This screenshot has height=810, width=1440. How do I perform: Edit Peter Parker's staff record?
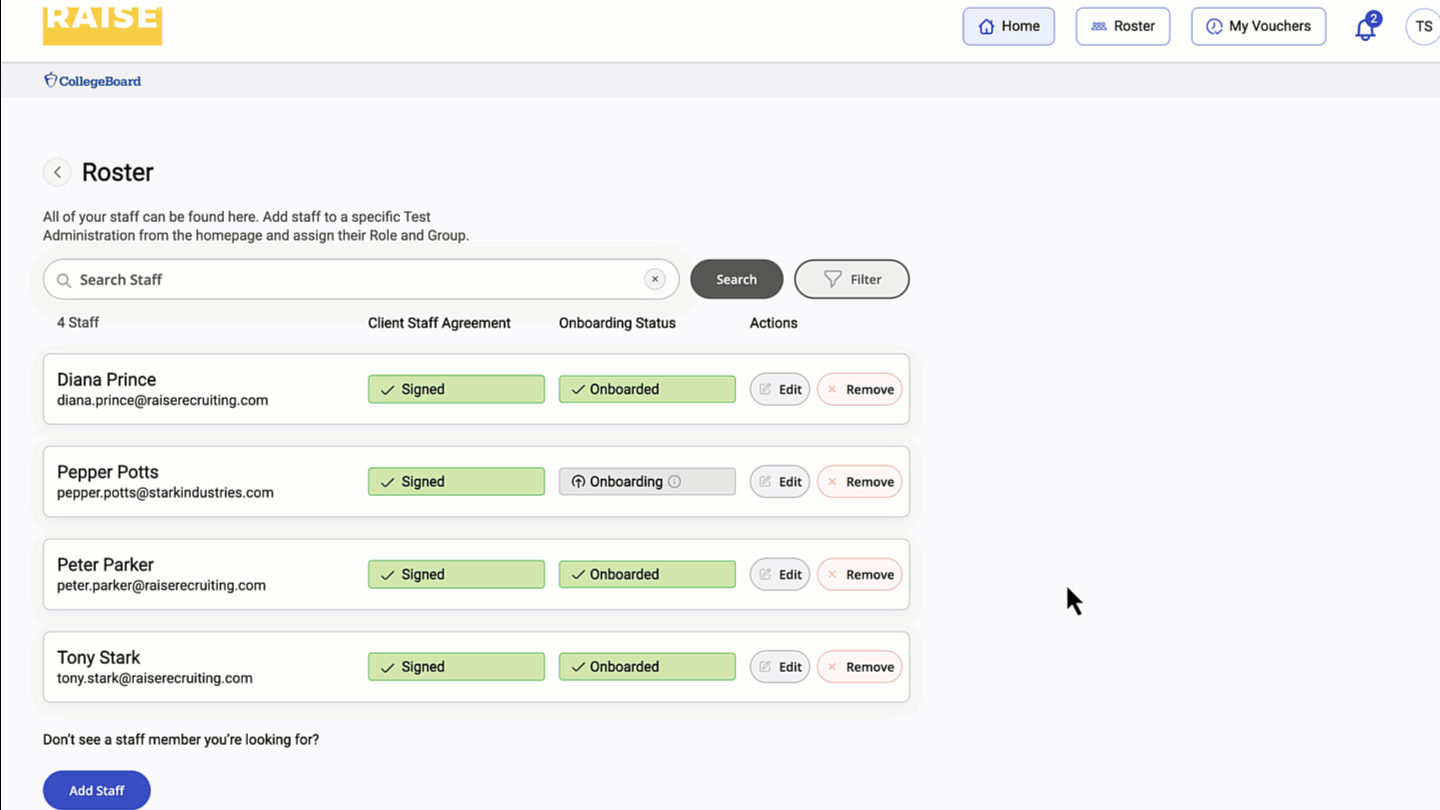pyautogui.click(x=779, y=575)
